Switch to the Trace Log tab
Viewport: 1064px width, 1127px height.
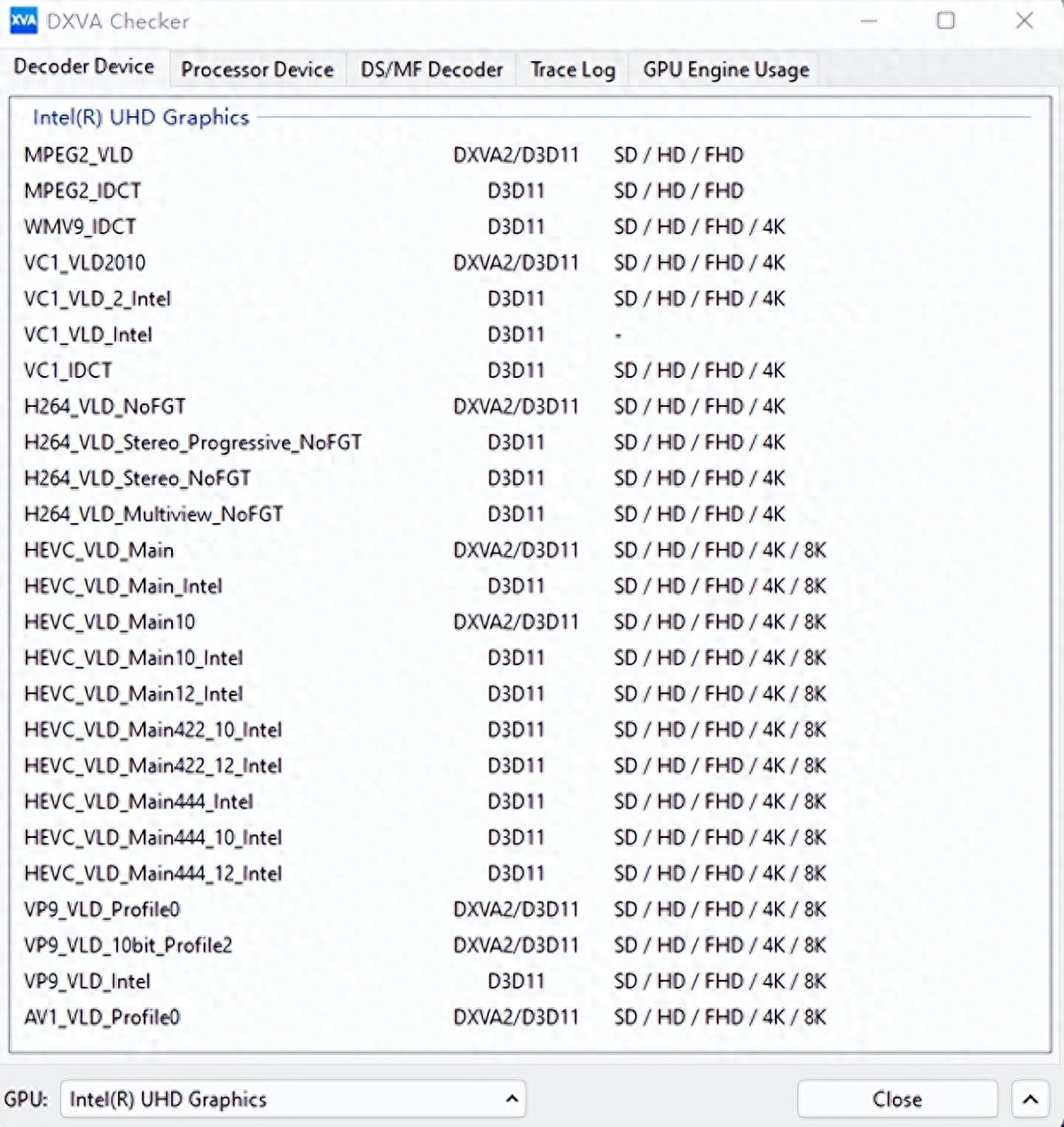point(573,69)
